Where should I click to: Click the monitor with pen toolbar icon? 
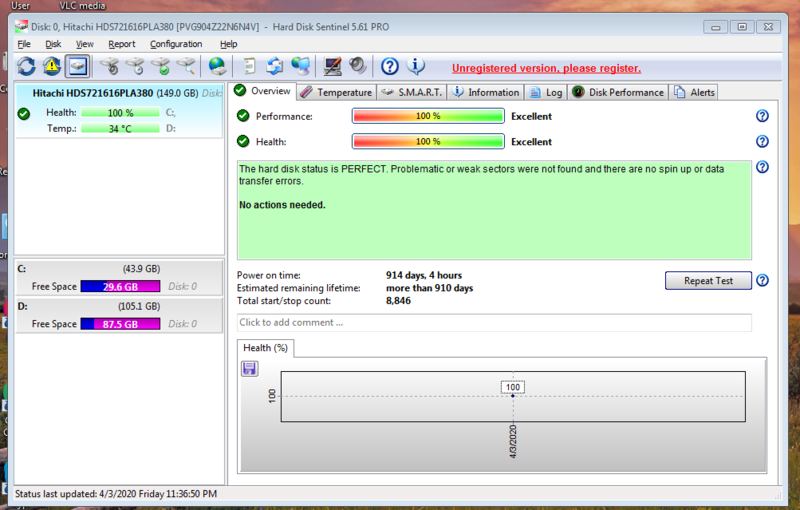click(x=333, y=66)
